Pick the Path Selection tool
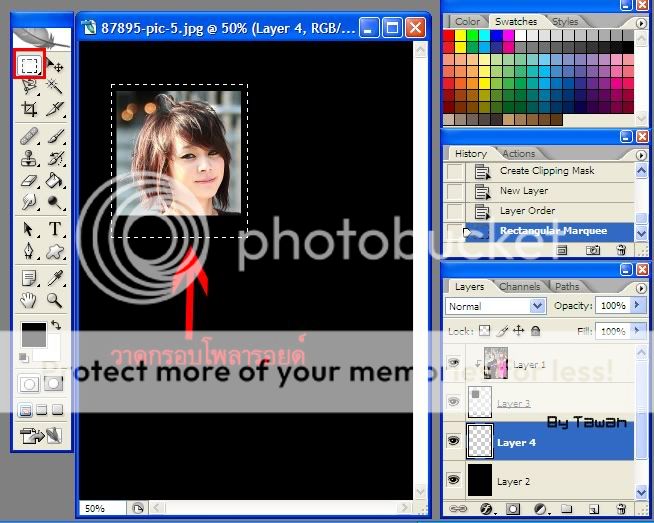 click(x=29, y=229)
